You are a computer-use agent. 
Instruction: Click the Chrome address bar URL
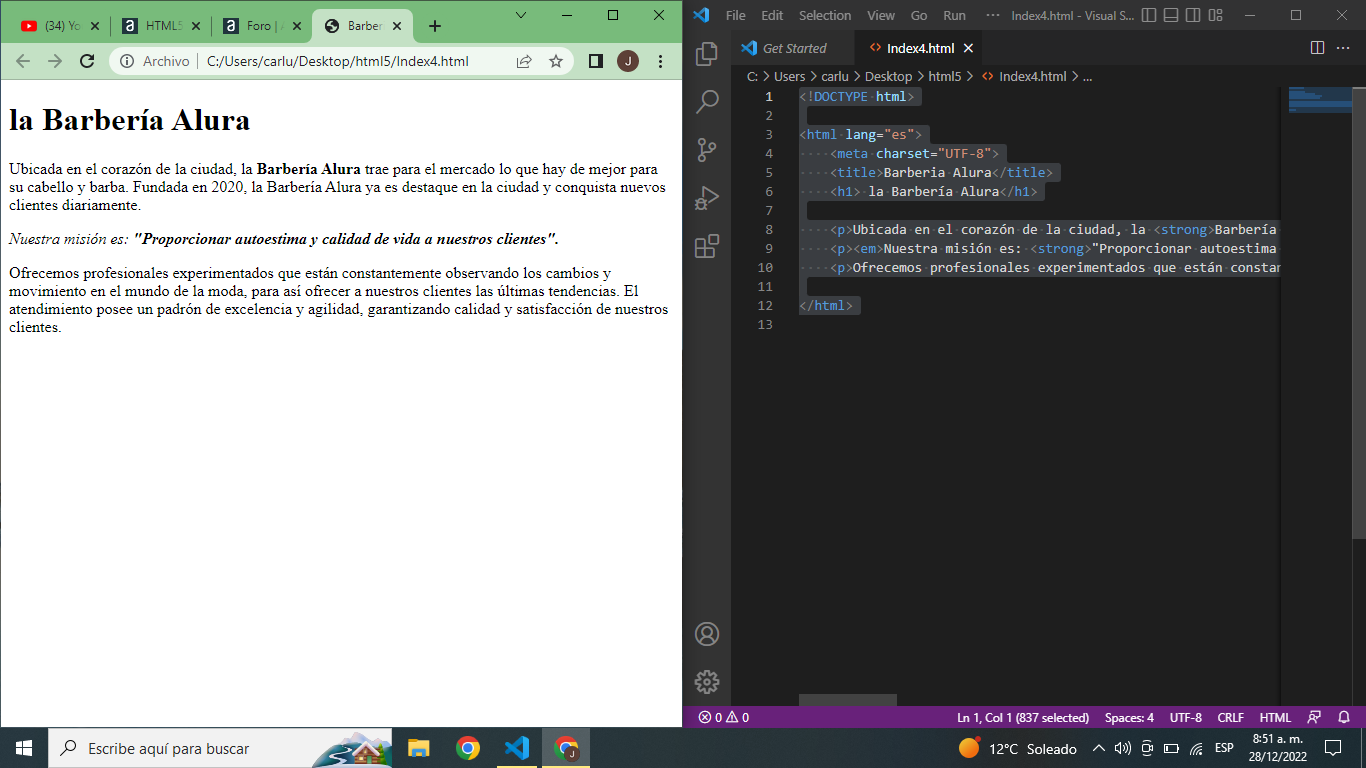click(x=337, y=61)
